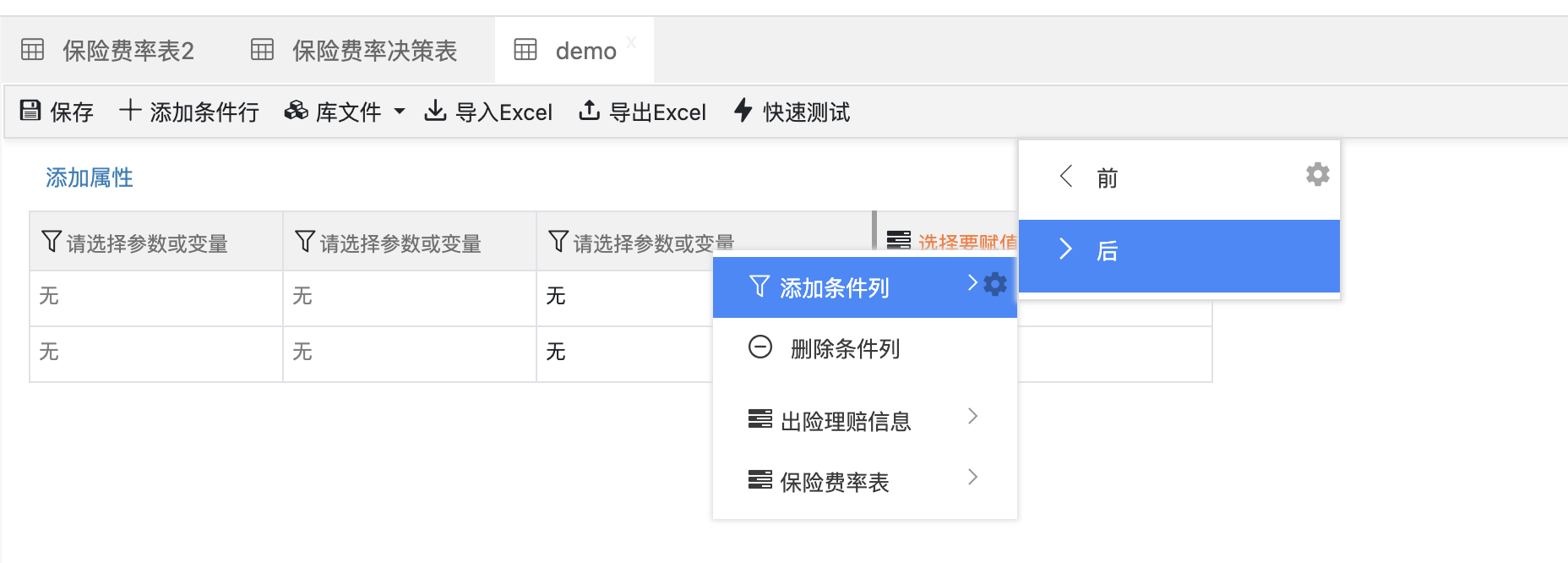This screenshot has height=563, width=1568.
Task: Click the 快速测试 lightning bolt icon
Action: [743, 111]
